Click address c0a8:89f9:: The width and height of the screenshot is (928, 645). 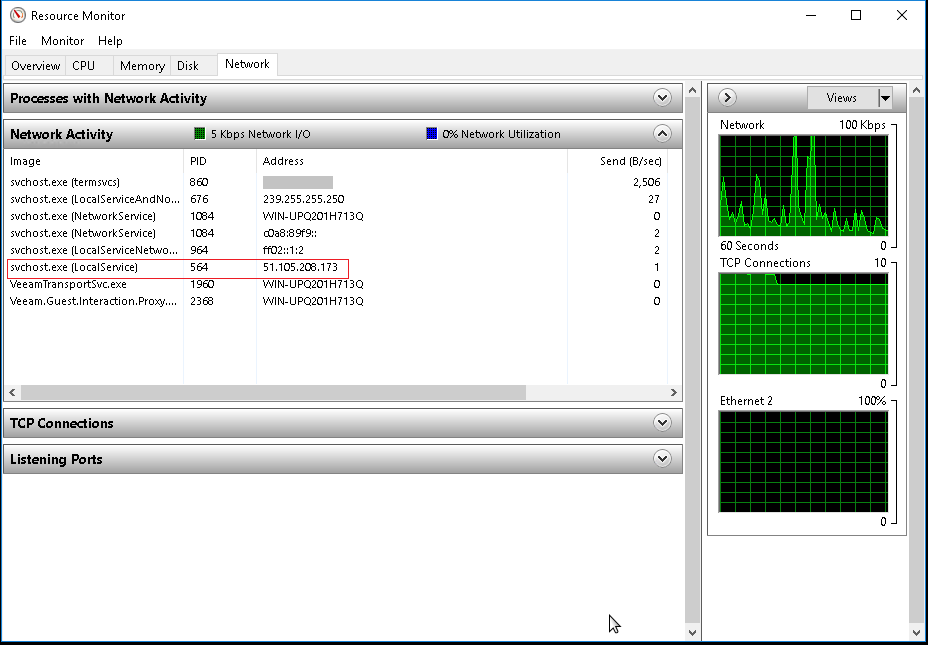tap(289, 233)
